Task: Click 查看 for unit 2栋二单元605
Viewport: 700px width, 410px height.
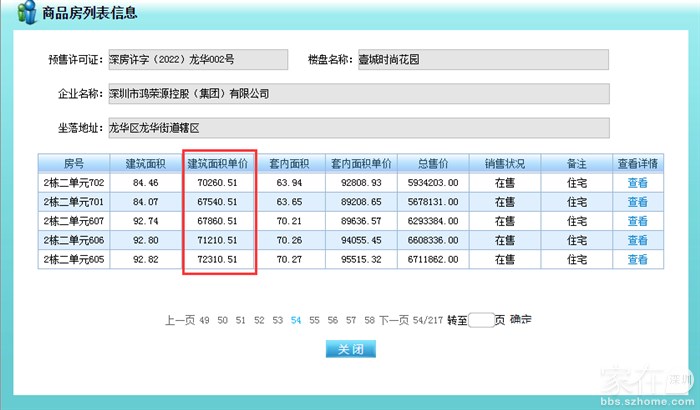Action: 637,259
